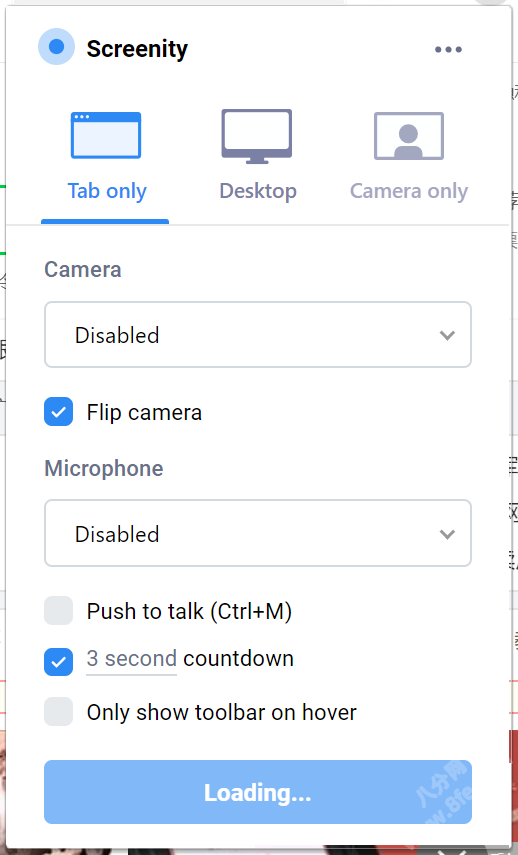Select the Tab only browser window icon
The image size is (518, 855).
tap(106, 135)
